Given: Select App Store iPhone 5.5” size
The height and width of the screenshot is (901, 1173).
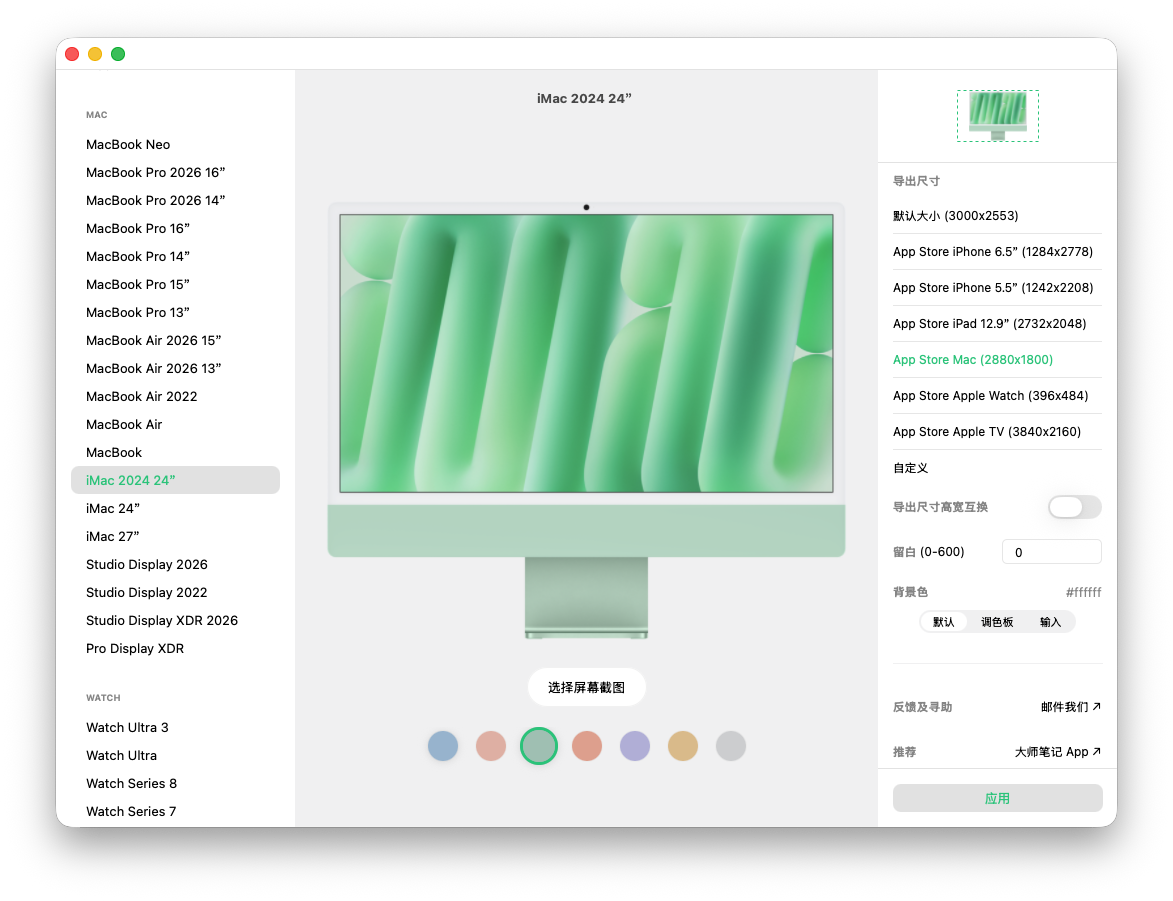Looking at the screenshot, I should [997, 287].
